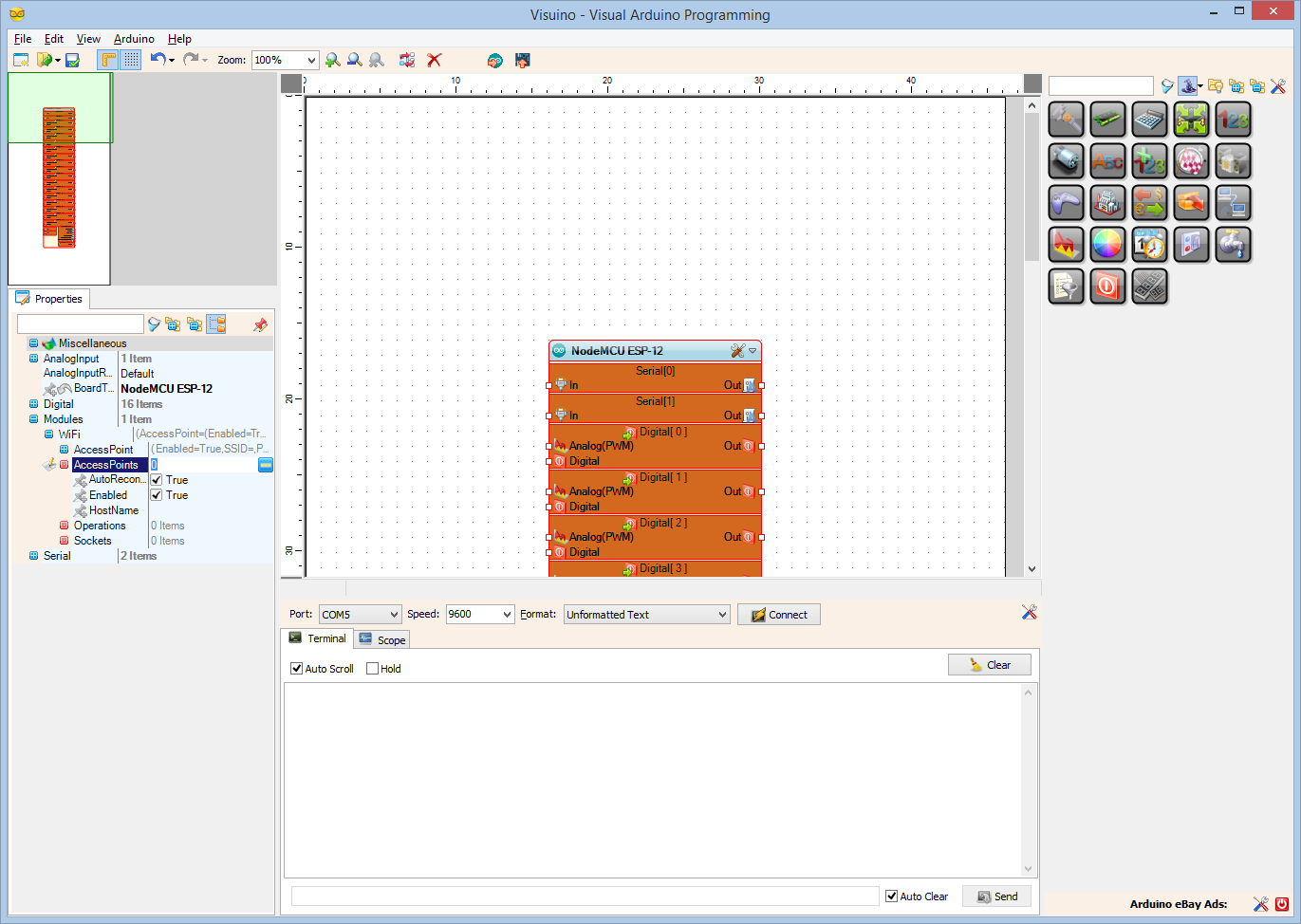Open NodeMCU ESP-12 component tools icon
Image resolution: width=1301 pixels, height=924 pixels.
(737, 351)
